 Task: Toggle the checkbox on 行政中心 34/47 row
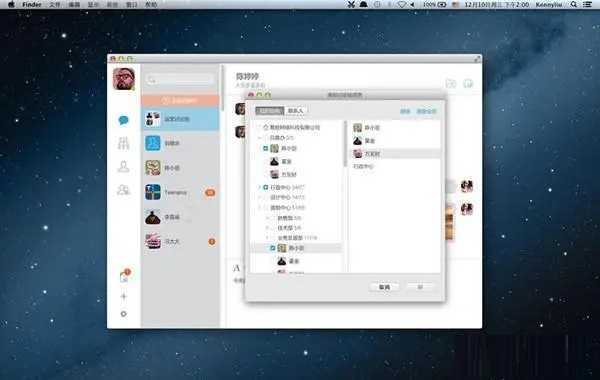[x=266, y=188]
